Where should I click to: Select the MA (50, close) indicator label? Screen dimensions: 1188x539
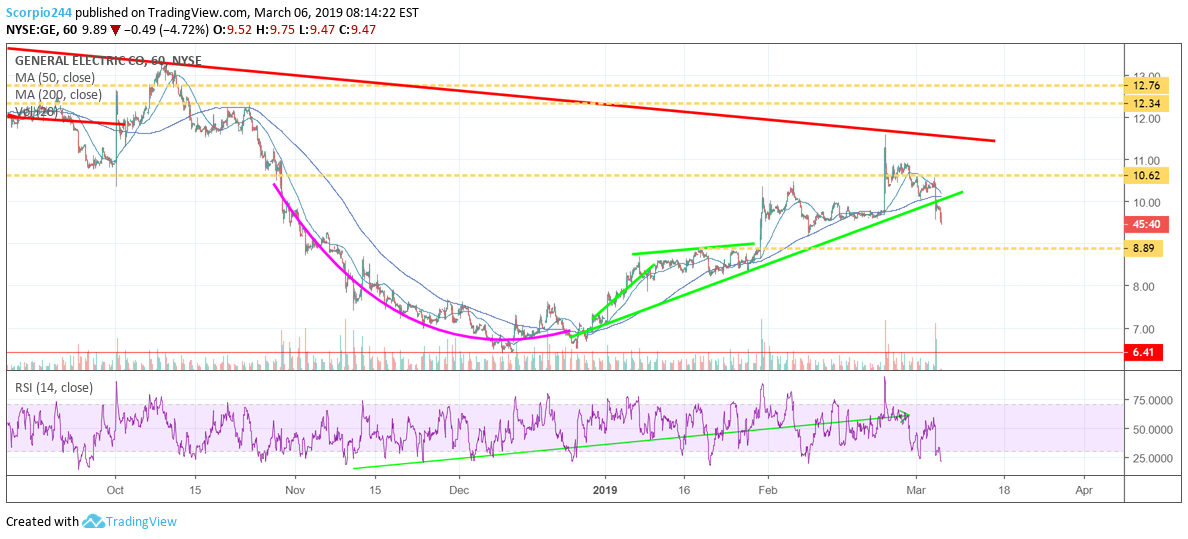55,78
